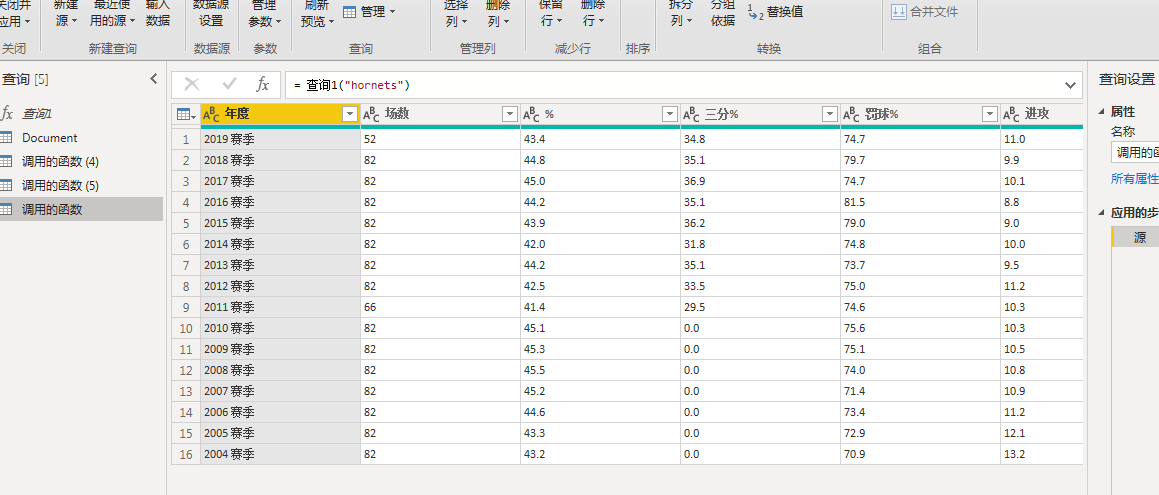The image size is (1159, 495).
Task: Click 罚球% cell 81.5
Action: click(920, 202)
